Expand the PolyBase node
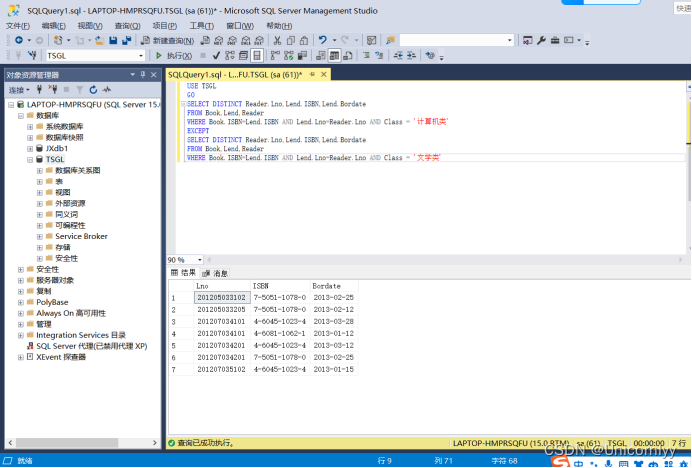This screenshot has width=692, height=468. [x=21, y=302]
